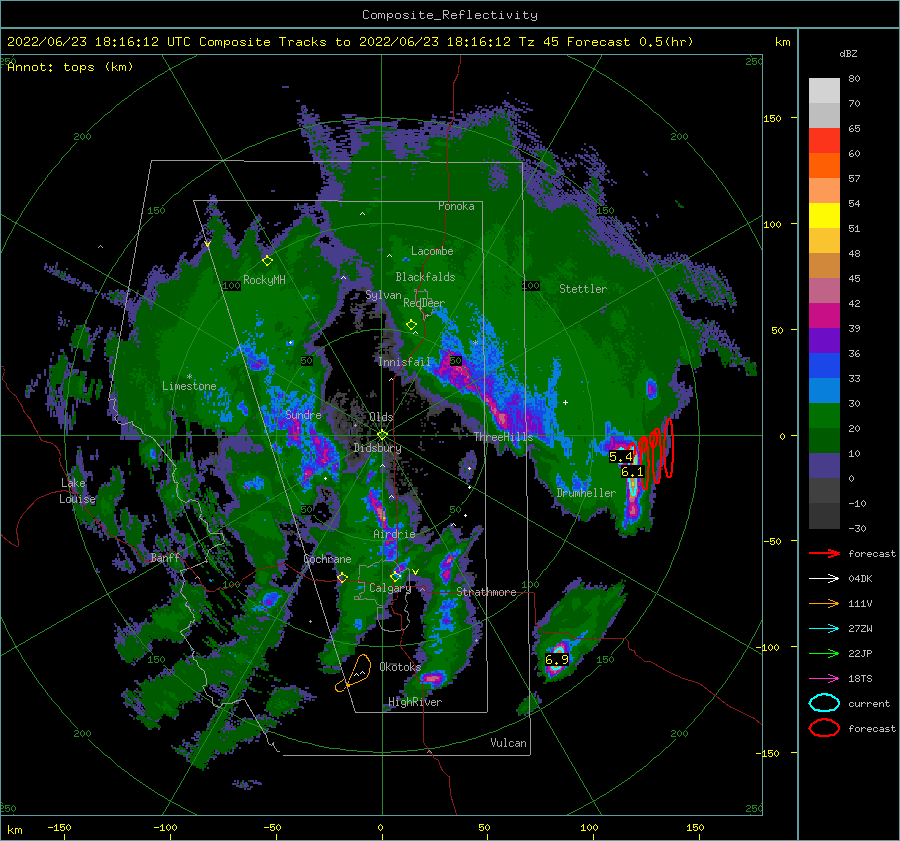This screenshot has height=841, width=900.
Task: Click the red forecast arrow legend icon
Action: [824, 553]
